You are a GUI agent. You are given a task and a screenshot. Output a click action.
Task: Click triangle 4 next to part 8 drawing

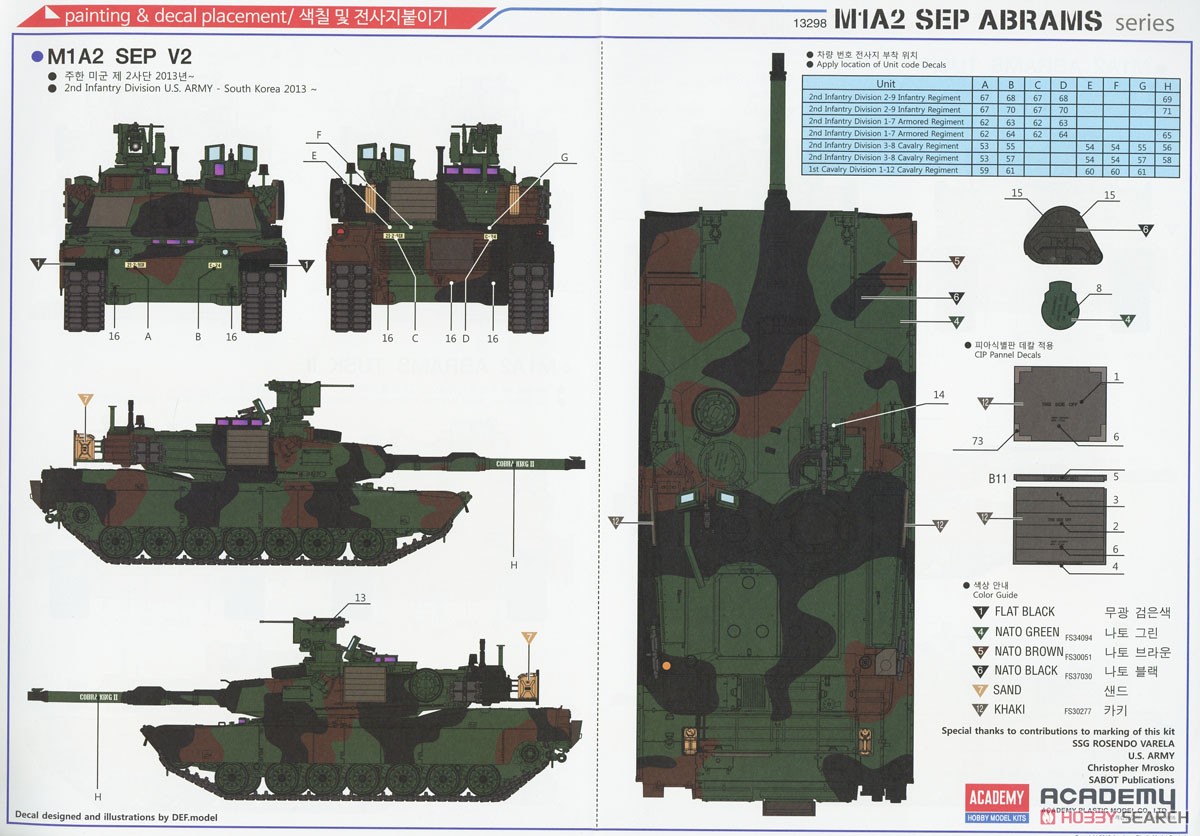pos(1128,320)
